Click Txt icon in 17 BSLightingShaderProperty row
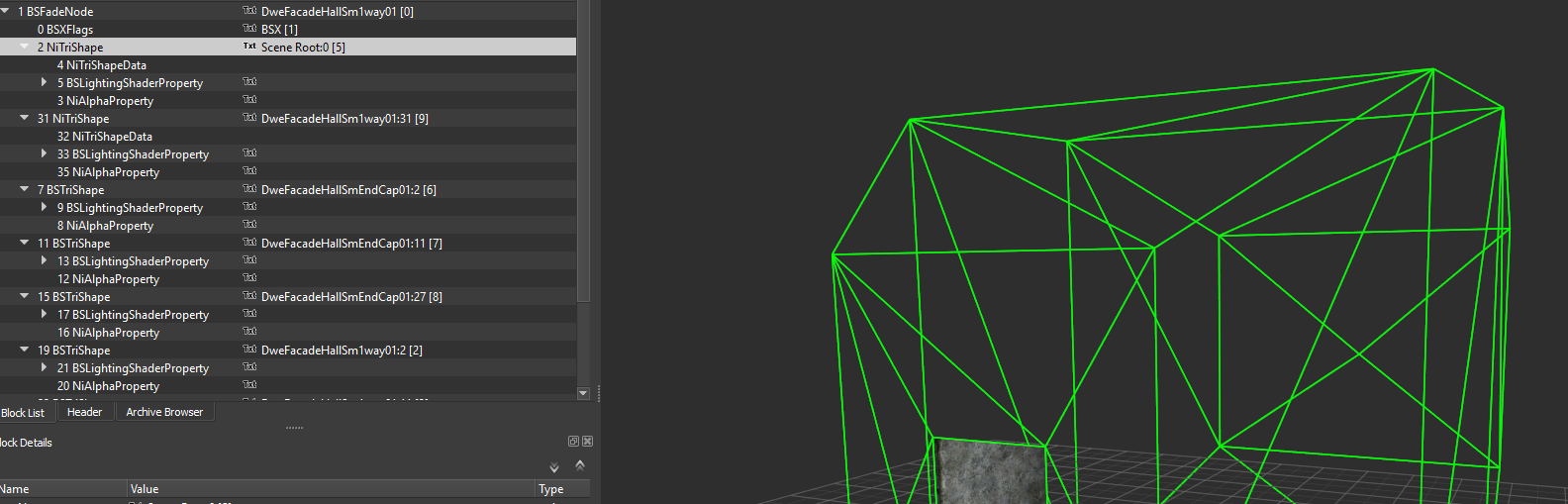Viewport: 1568px width, 504px height. (x=249, y=314)
